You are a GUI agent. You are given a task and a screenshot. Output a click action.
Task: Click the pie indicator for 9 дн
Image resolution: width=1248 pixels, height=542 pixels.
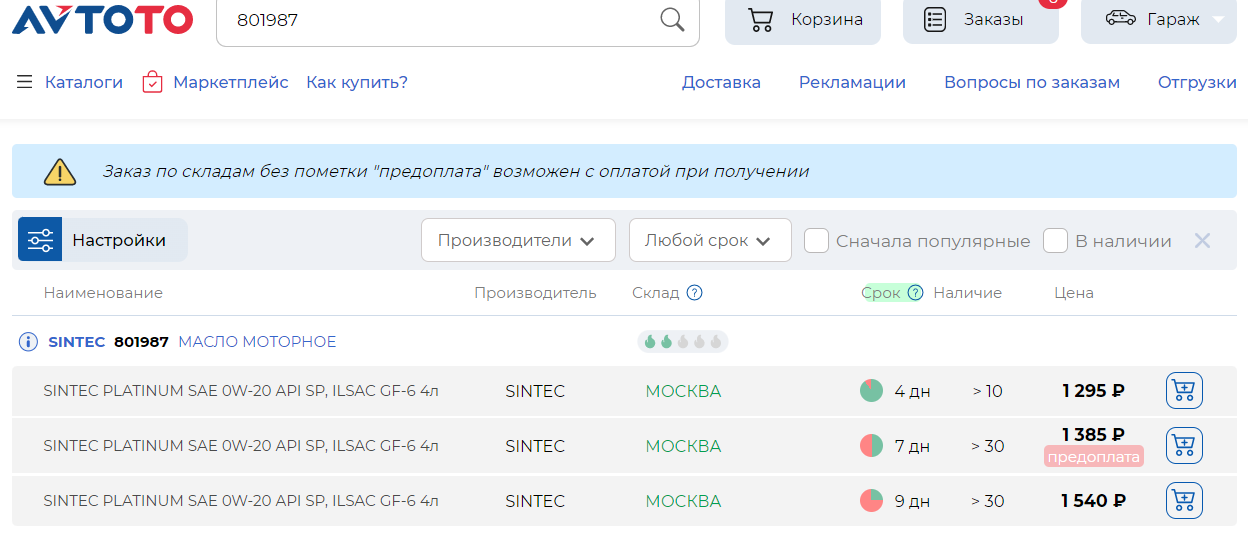(871, 501)
